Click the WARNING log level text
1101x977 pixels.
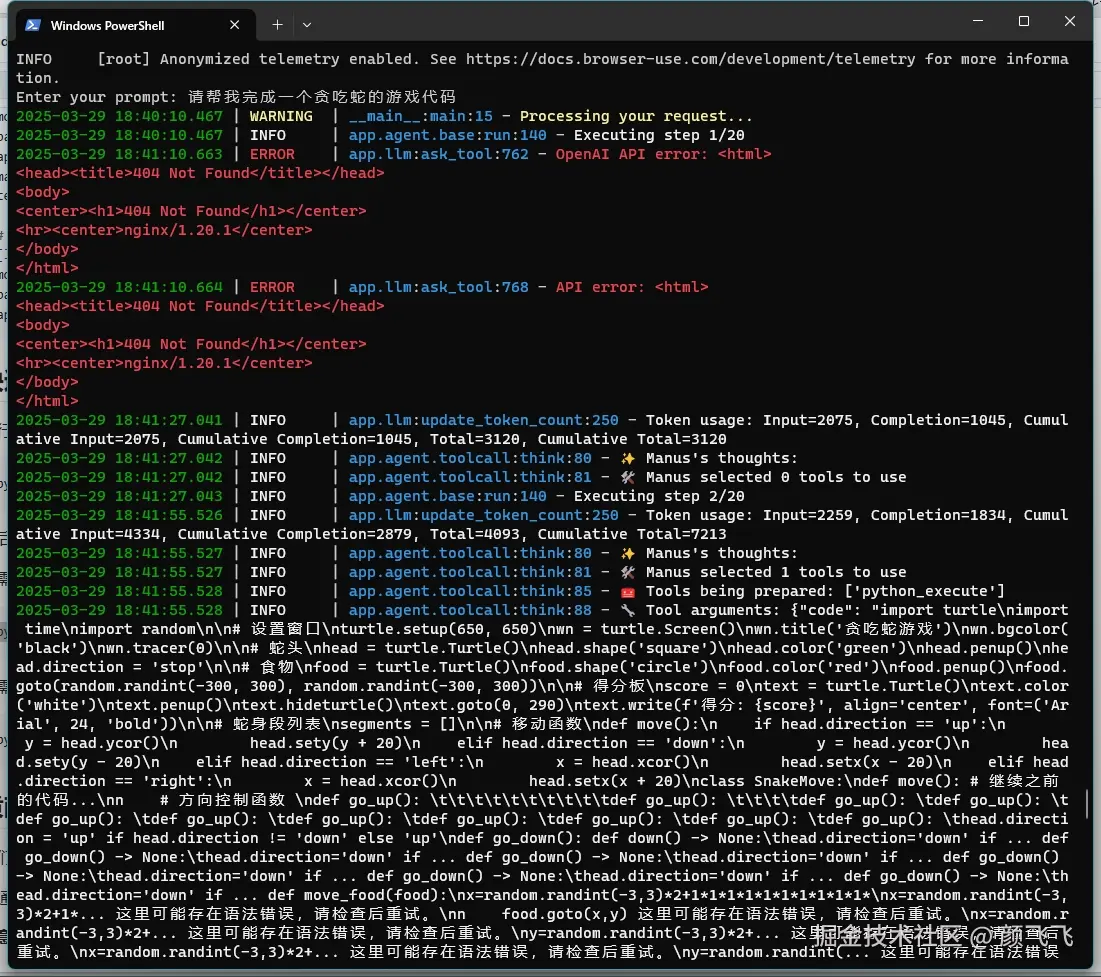pos(281,116)
